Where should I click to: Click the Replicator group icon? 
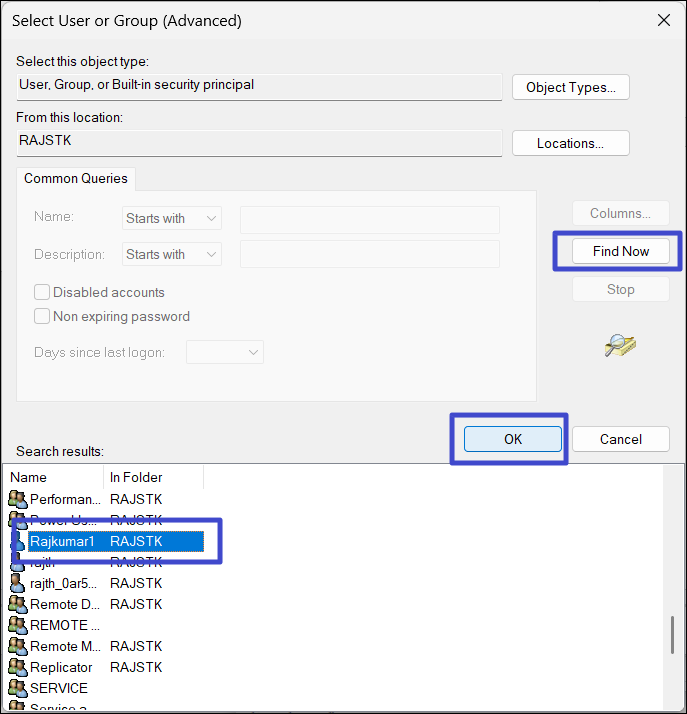pyautogui.click(x=18, y=667)
